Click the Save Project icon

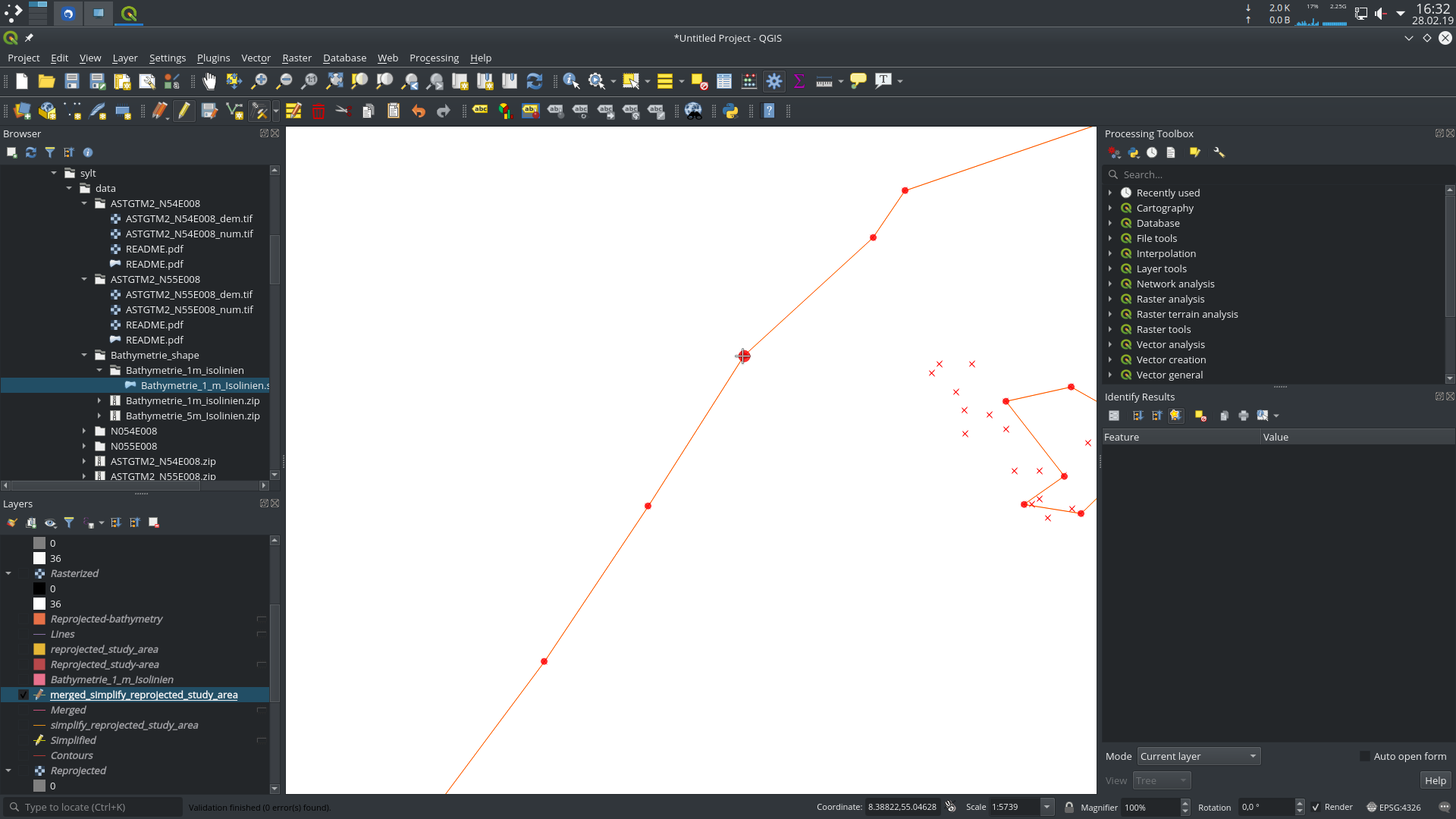pyautogui.click(x=72, y=81)
